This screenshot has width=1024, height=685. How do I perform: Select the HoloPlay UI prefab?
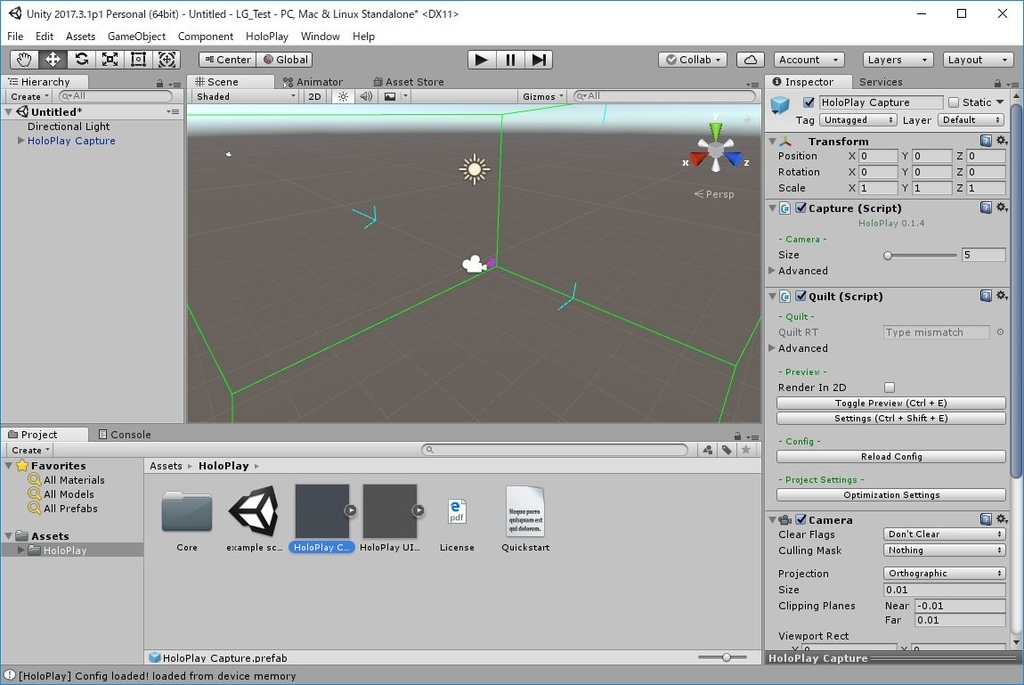point(390,520)
